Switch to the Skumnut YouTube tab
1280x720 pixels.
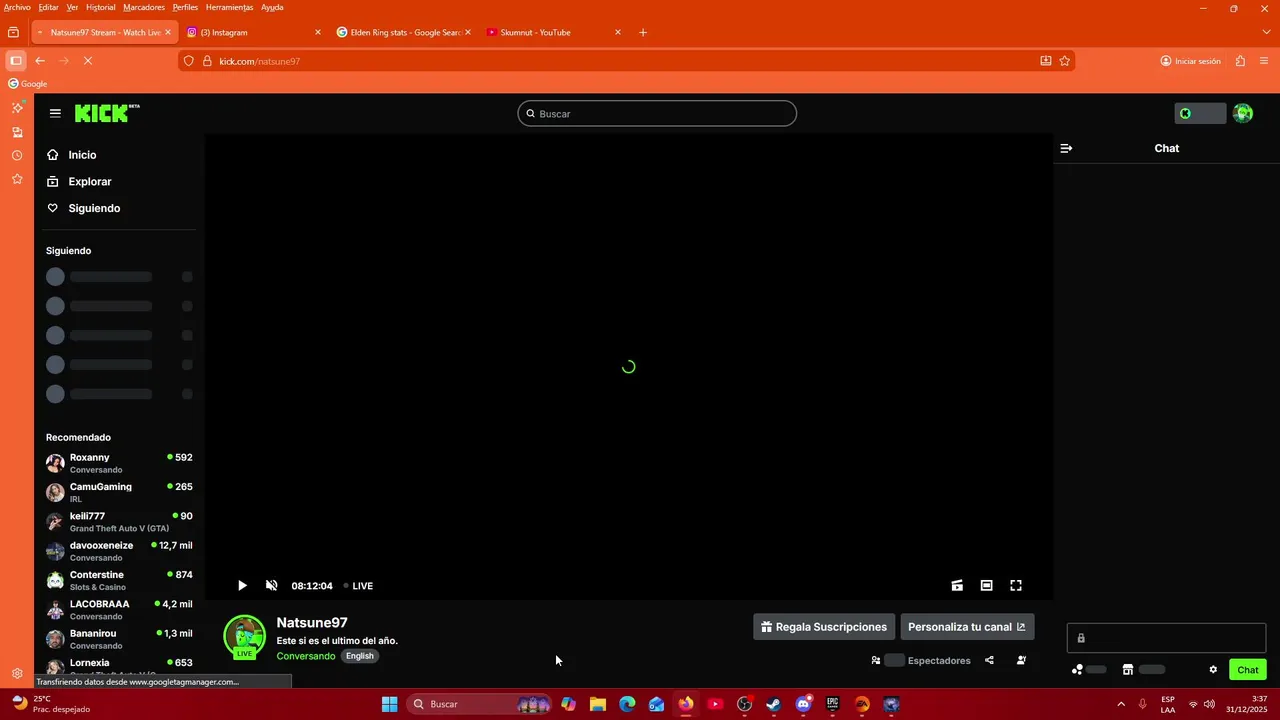tap(552, 32)
